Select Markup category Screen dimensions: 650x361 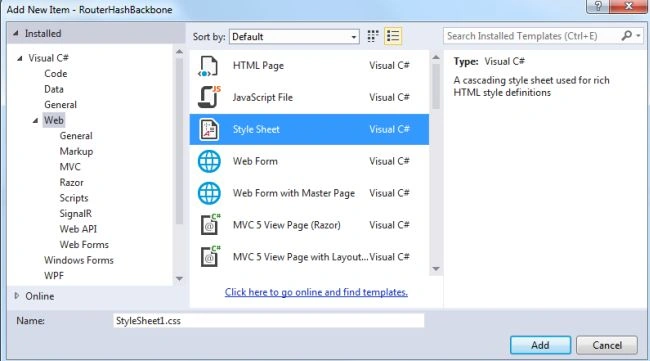pos(76,151)
